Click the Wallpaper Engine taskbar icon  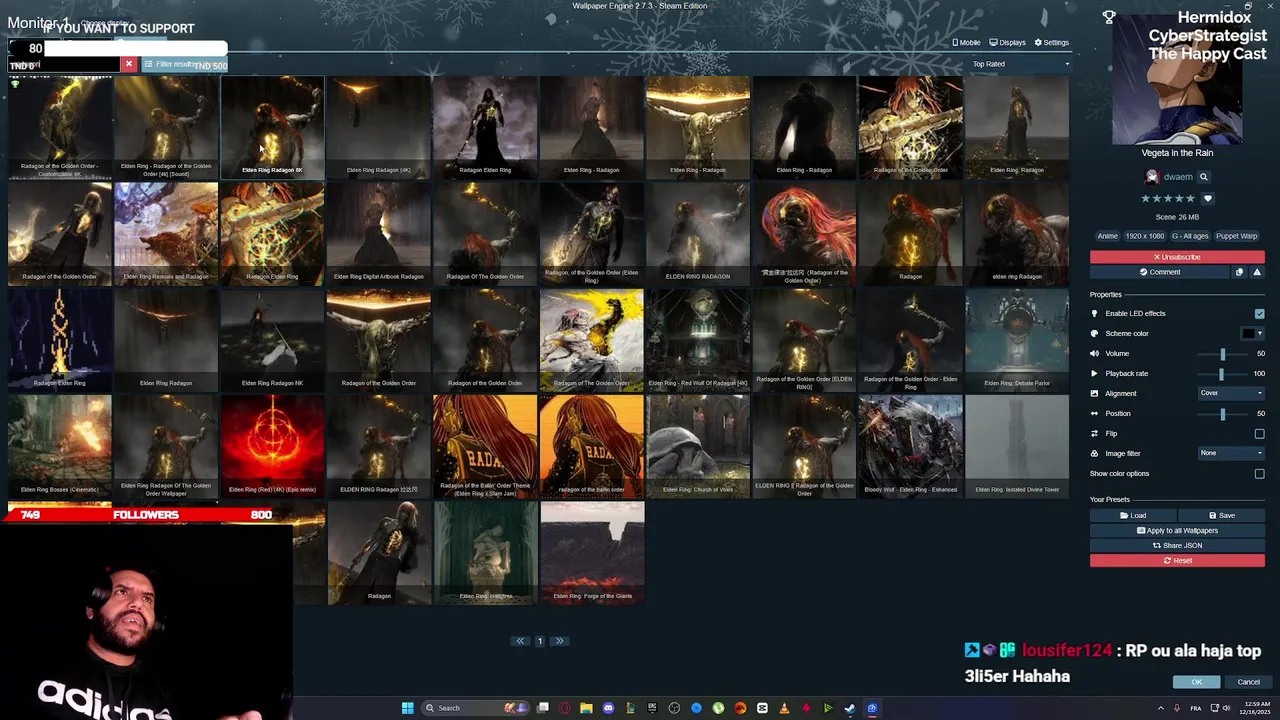coord(872,708)
